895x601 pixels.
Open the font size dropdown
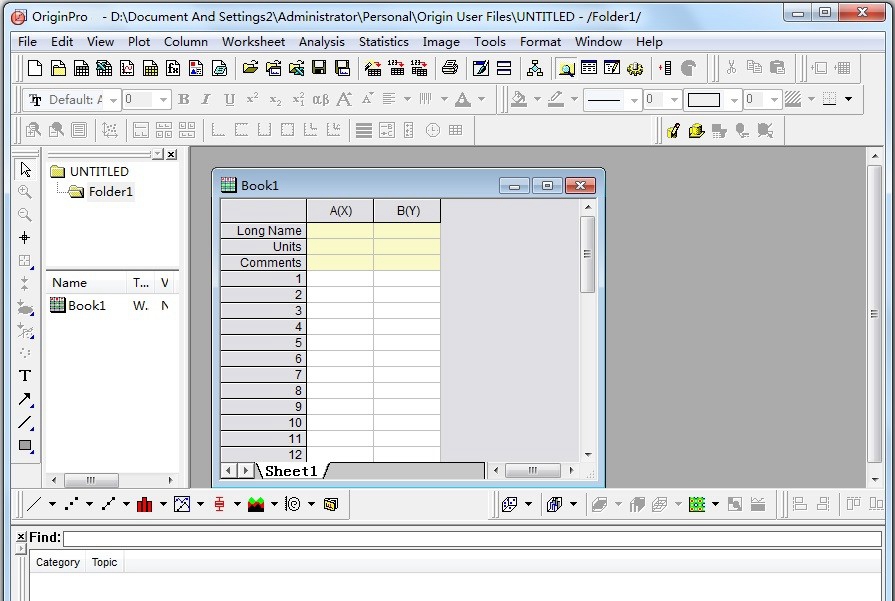click(163, 100)
